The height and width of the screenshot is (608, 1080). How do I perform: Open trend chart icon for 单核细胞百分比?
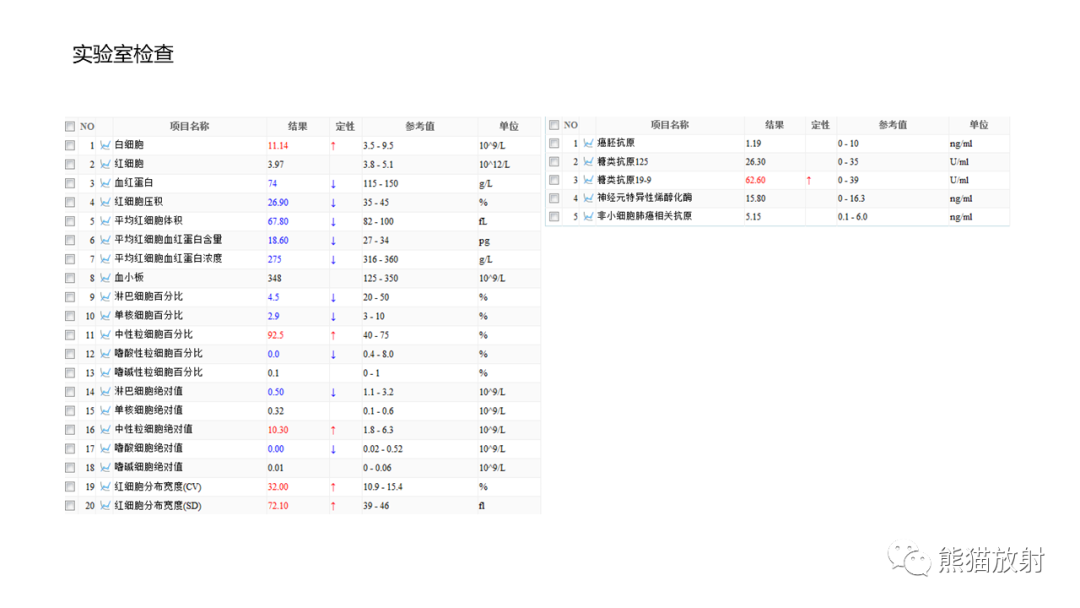105,315
